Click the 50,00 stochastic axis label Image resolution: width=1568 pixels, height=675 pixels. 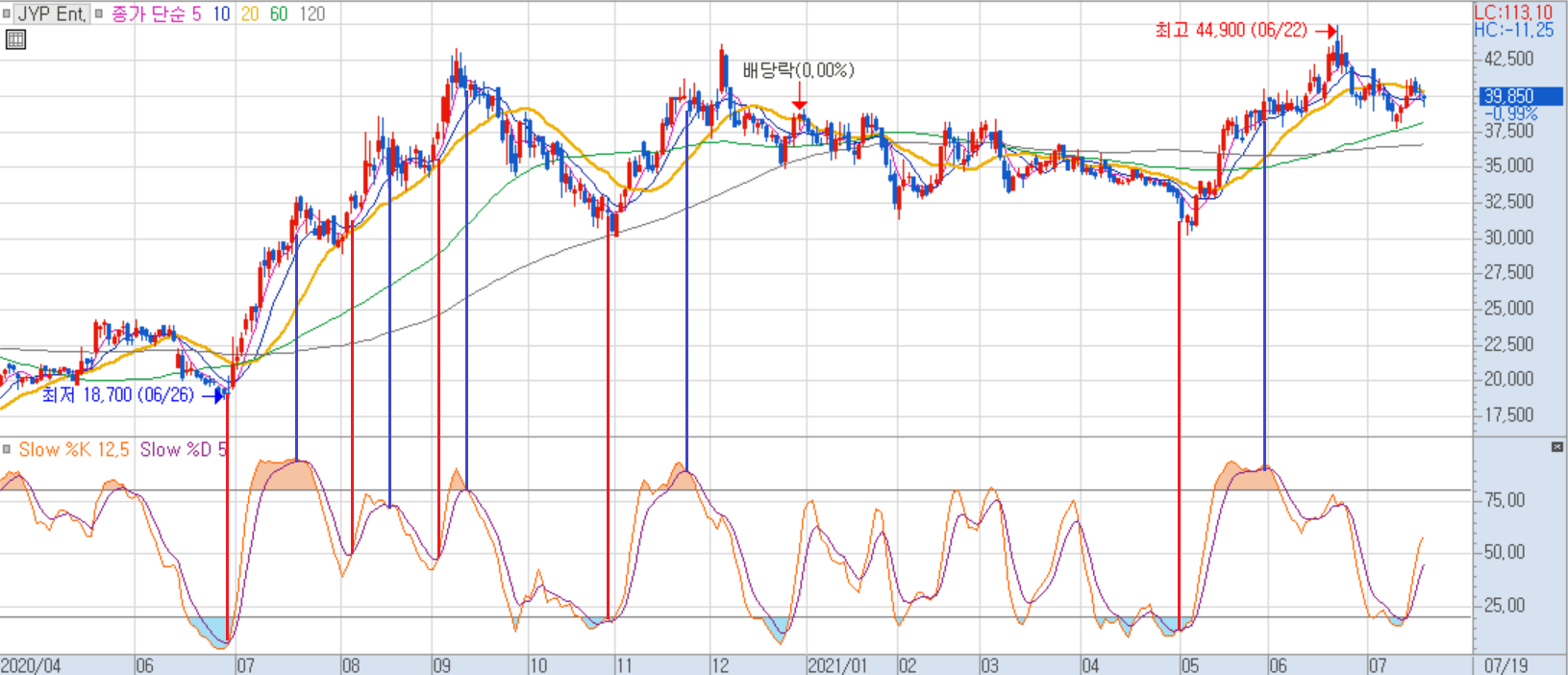pos(1505,552)
